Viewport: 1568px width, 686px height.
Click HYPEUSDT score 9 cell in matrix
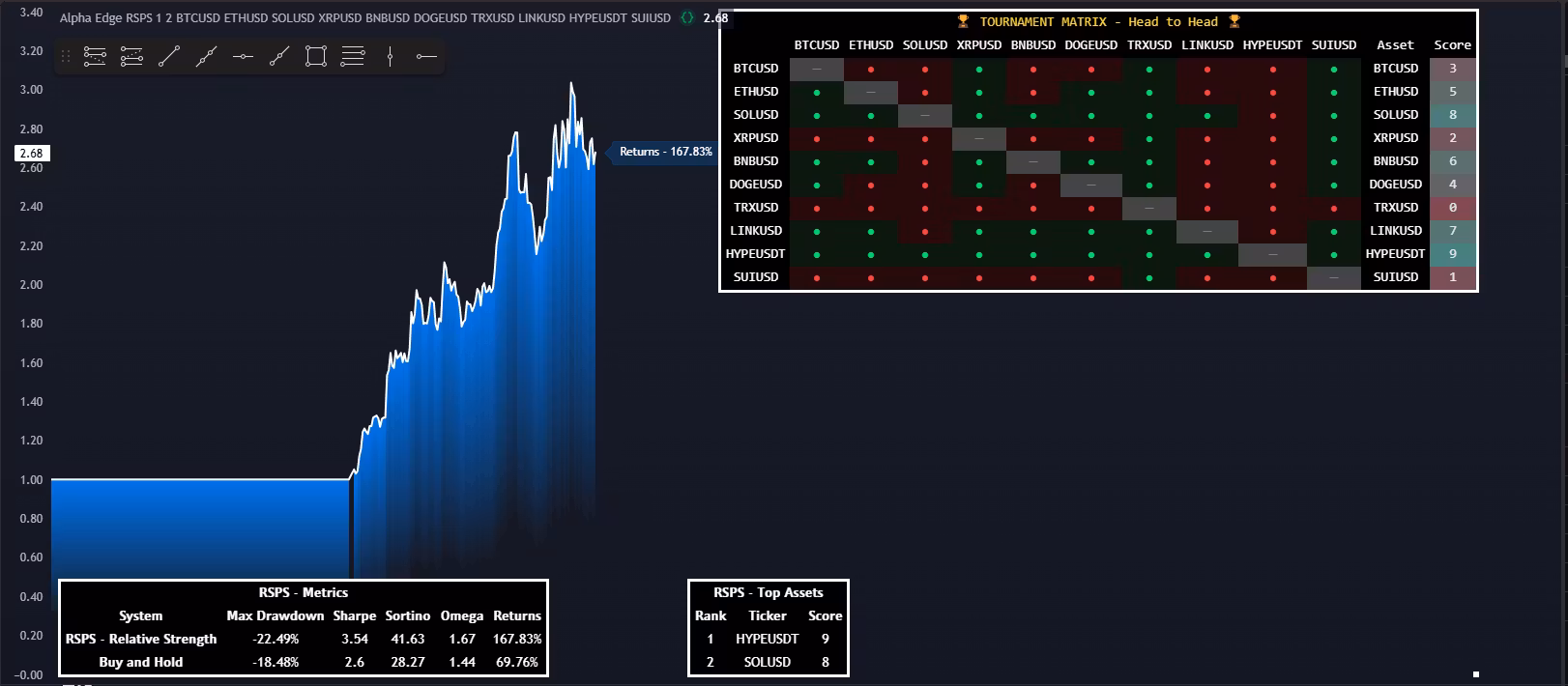coord(1452,254)
